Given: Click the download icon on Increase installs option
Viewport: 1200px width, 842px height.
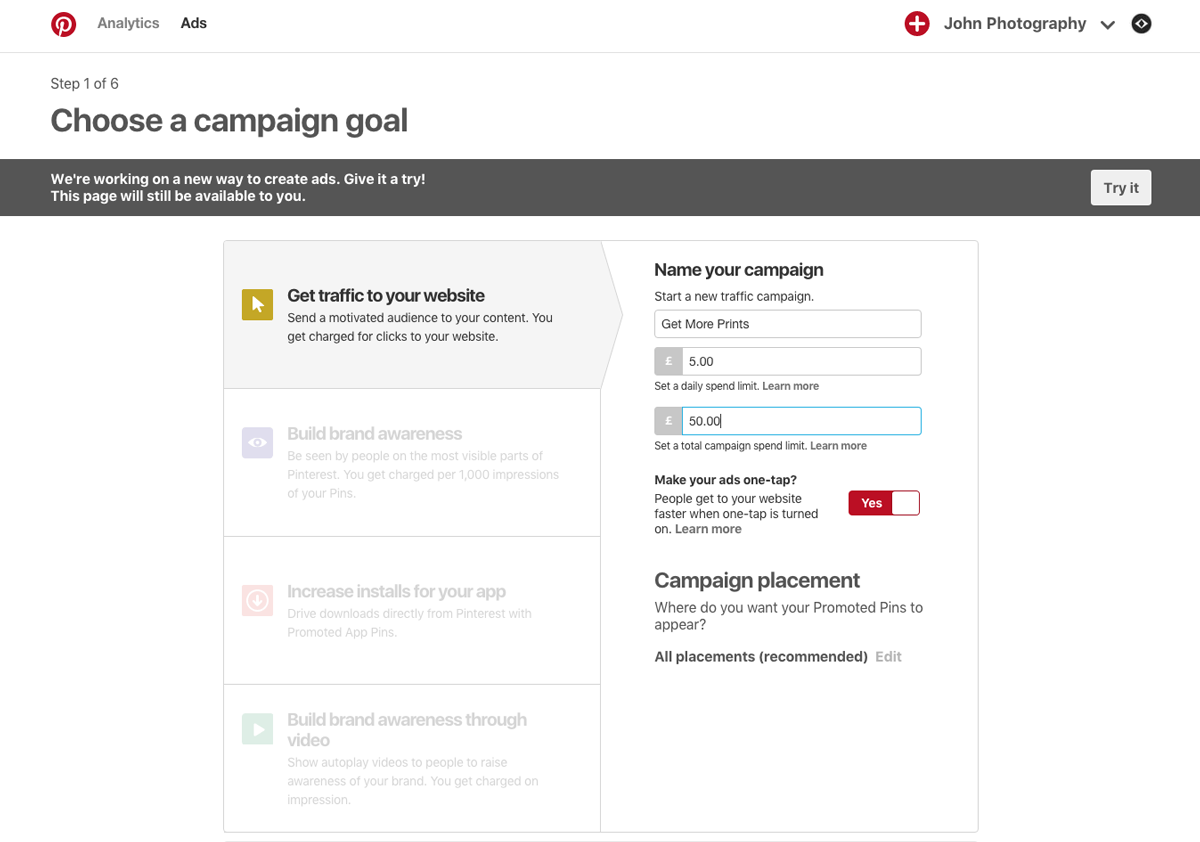Looking at the screenshot, I should 257,599.
